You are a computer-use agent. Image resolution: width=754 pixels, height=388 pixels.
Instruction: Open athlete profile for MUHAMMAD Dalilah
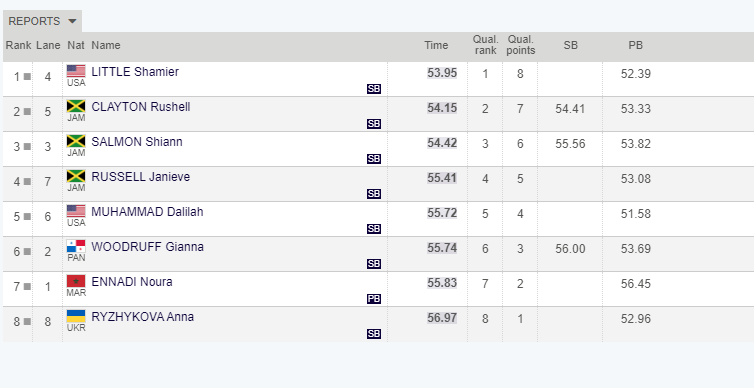coord(147,212)
